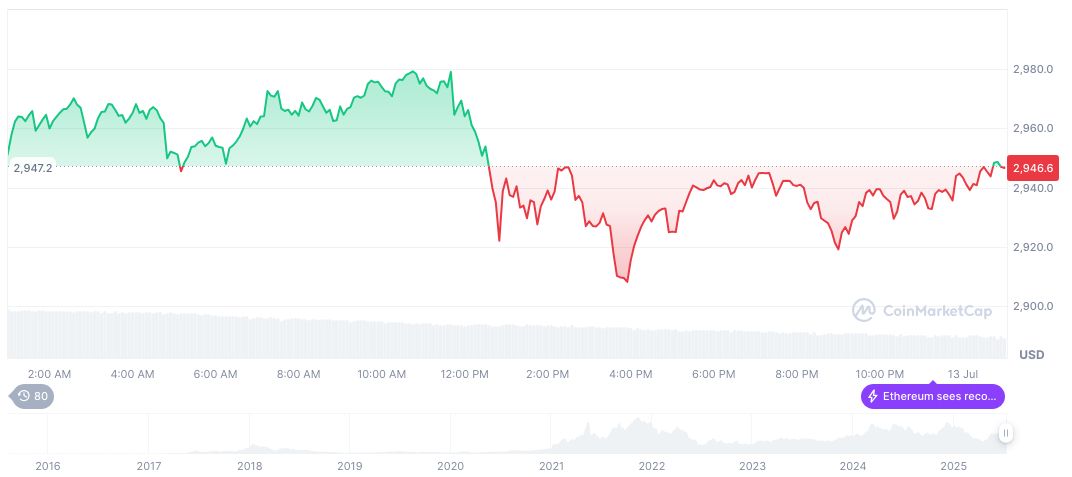This screenshot has height=477, width=1072.
Task: Select 2021 on the year navigator
Action: coord(551,465)
